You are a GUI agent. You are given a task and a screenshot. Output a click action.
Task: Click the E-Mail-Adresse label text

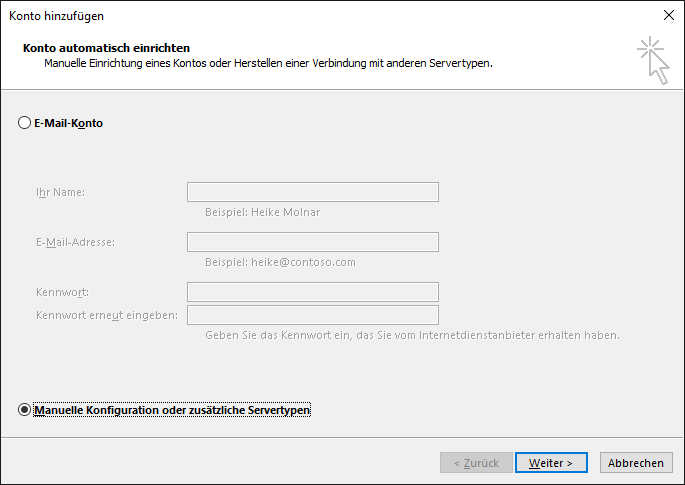pos(75,242)
